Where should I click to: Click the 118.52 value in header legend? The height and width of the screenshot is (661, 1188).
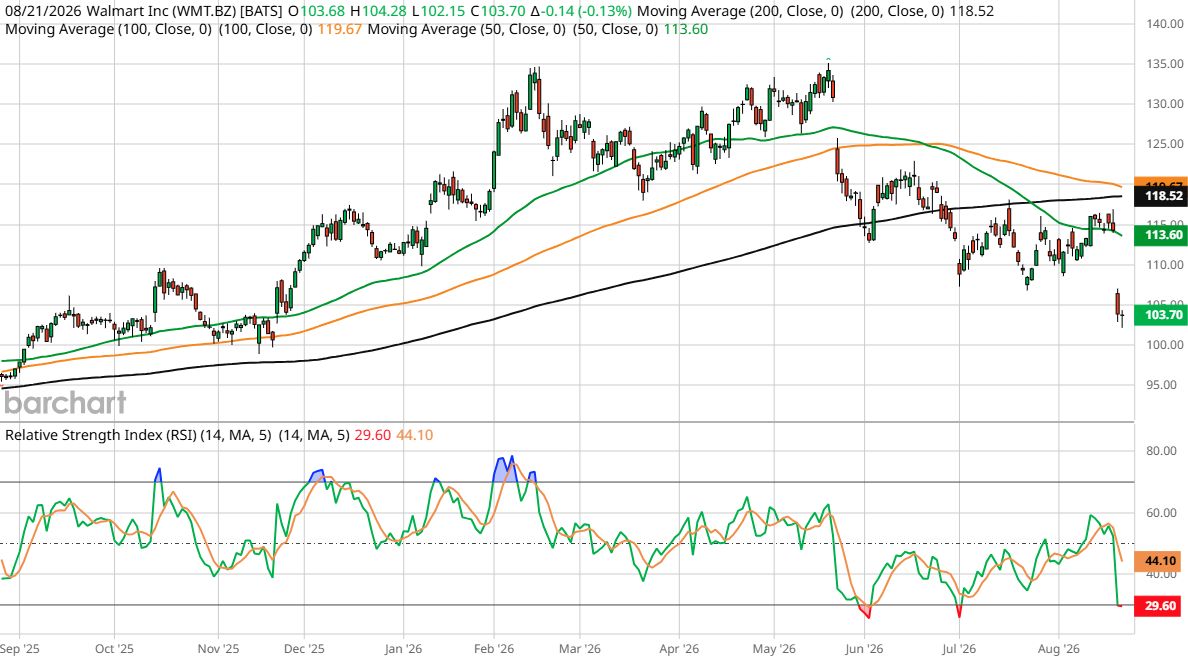click(x=971, y=11)
